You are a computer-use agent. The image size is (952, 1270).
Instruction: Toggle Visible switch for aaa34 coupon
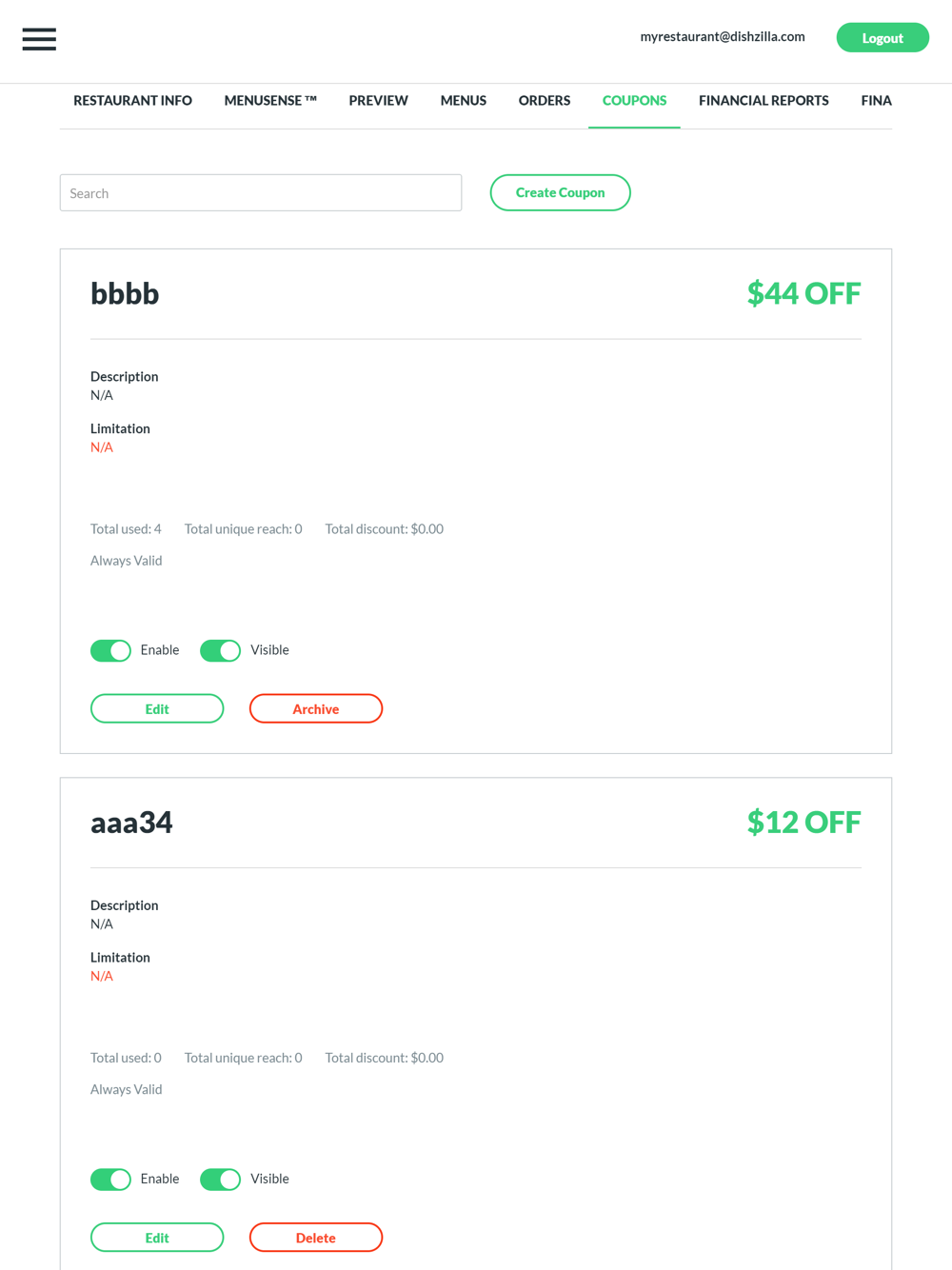[220, 1179]
